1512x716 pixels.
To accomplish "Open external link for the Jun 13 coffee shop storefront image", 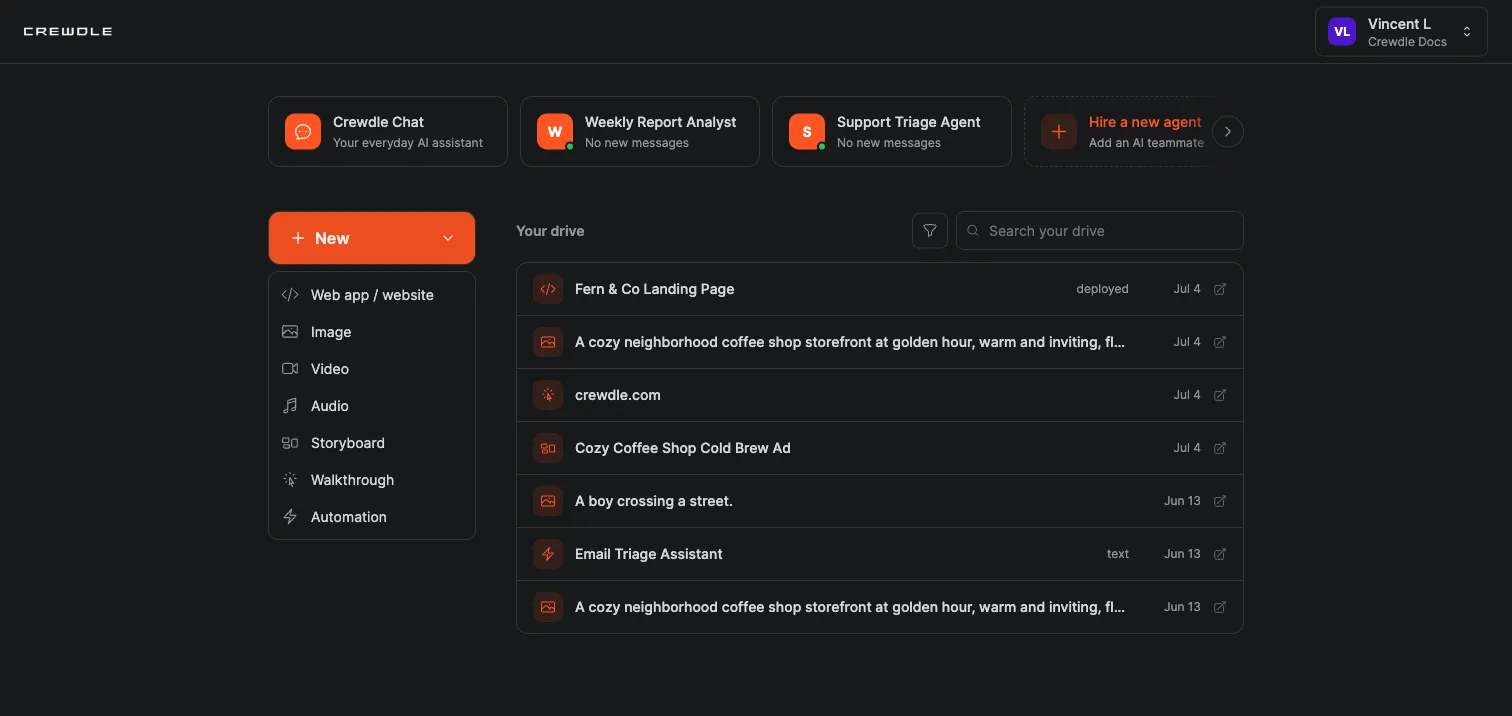I will [x=1220, y=607].
